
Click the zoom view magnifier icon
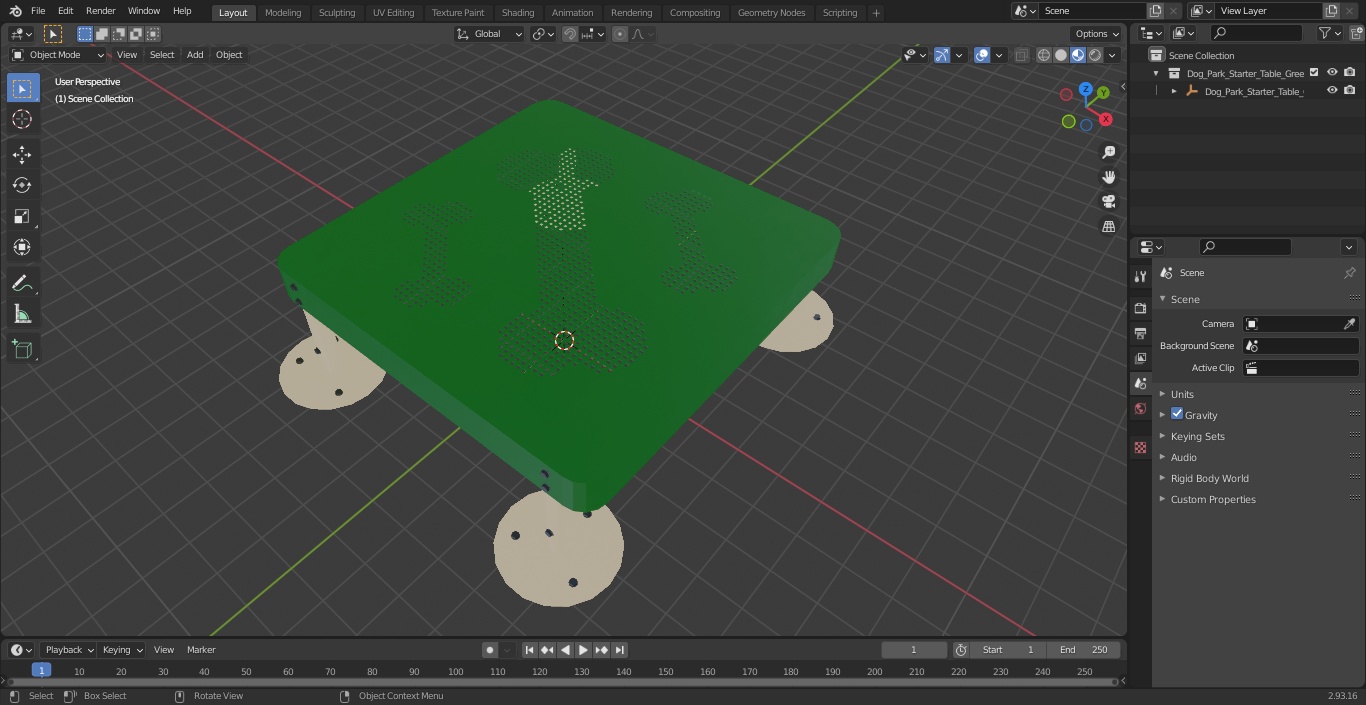point(1109,152)
